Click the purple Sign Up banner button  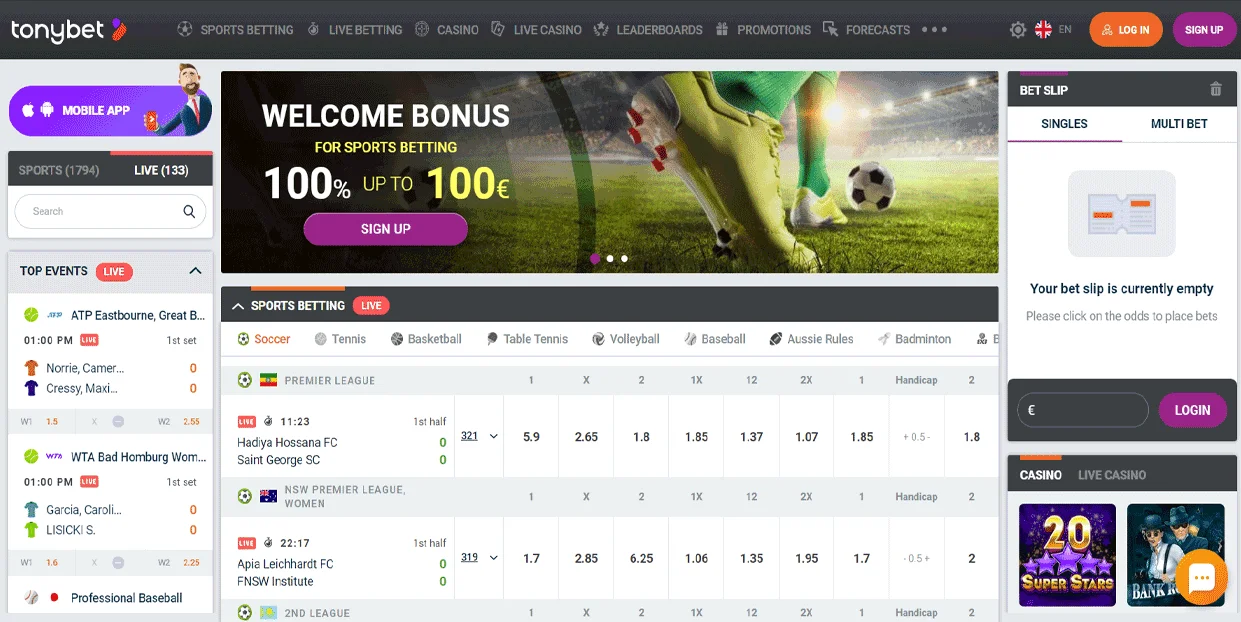click(x=386, y=229)
